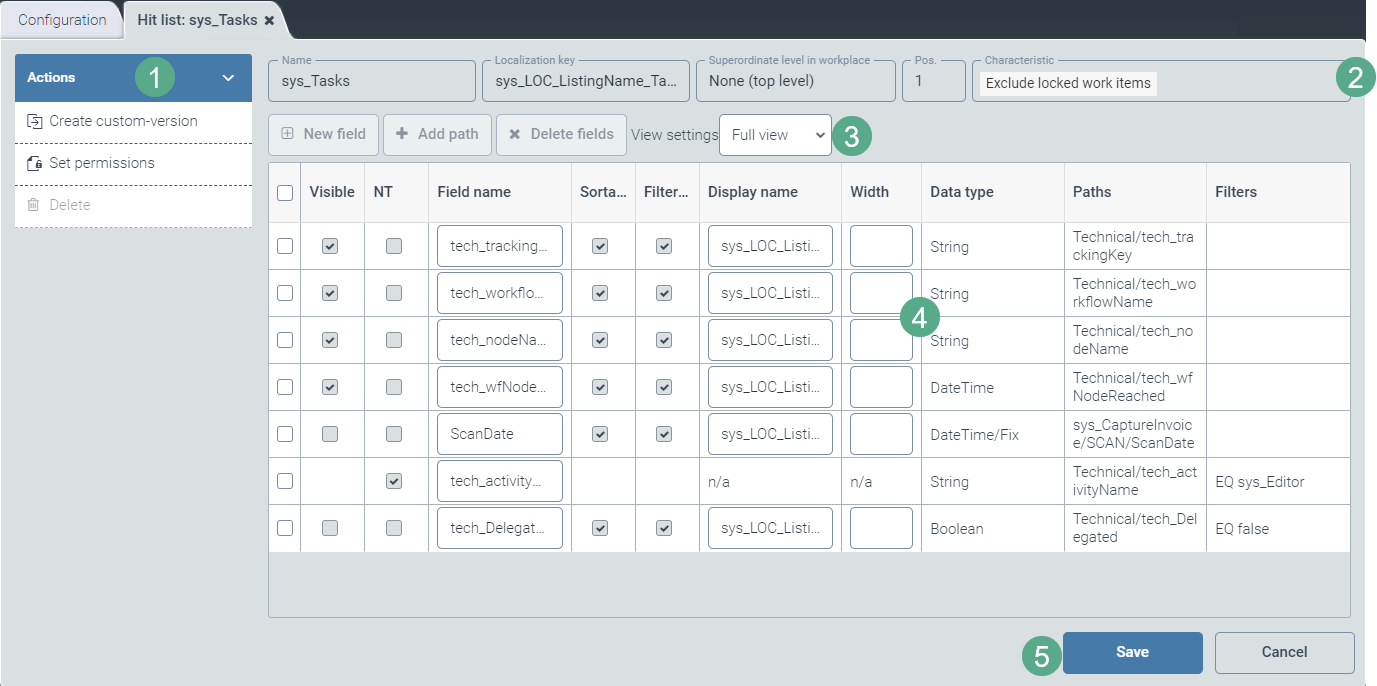Click the Set permissions lock icon
The width and height of the screenshot is (1377, 686).
34,164
